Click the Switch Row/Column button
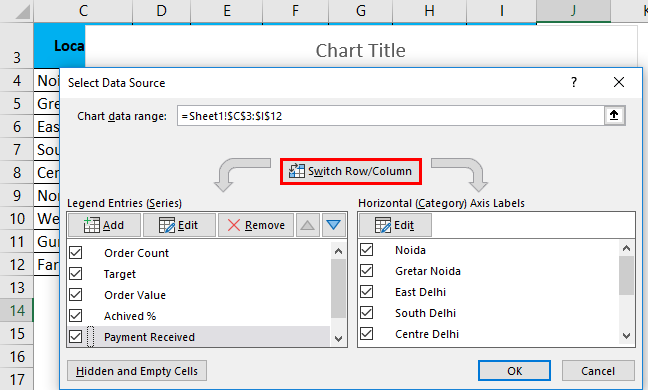The height and width of the screenshot is (390, 648). point(351,171)
